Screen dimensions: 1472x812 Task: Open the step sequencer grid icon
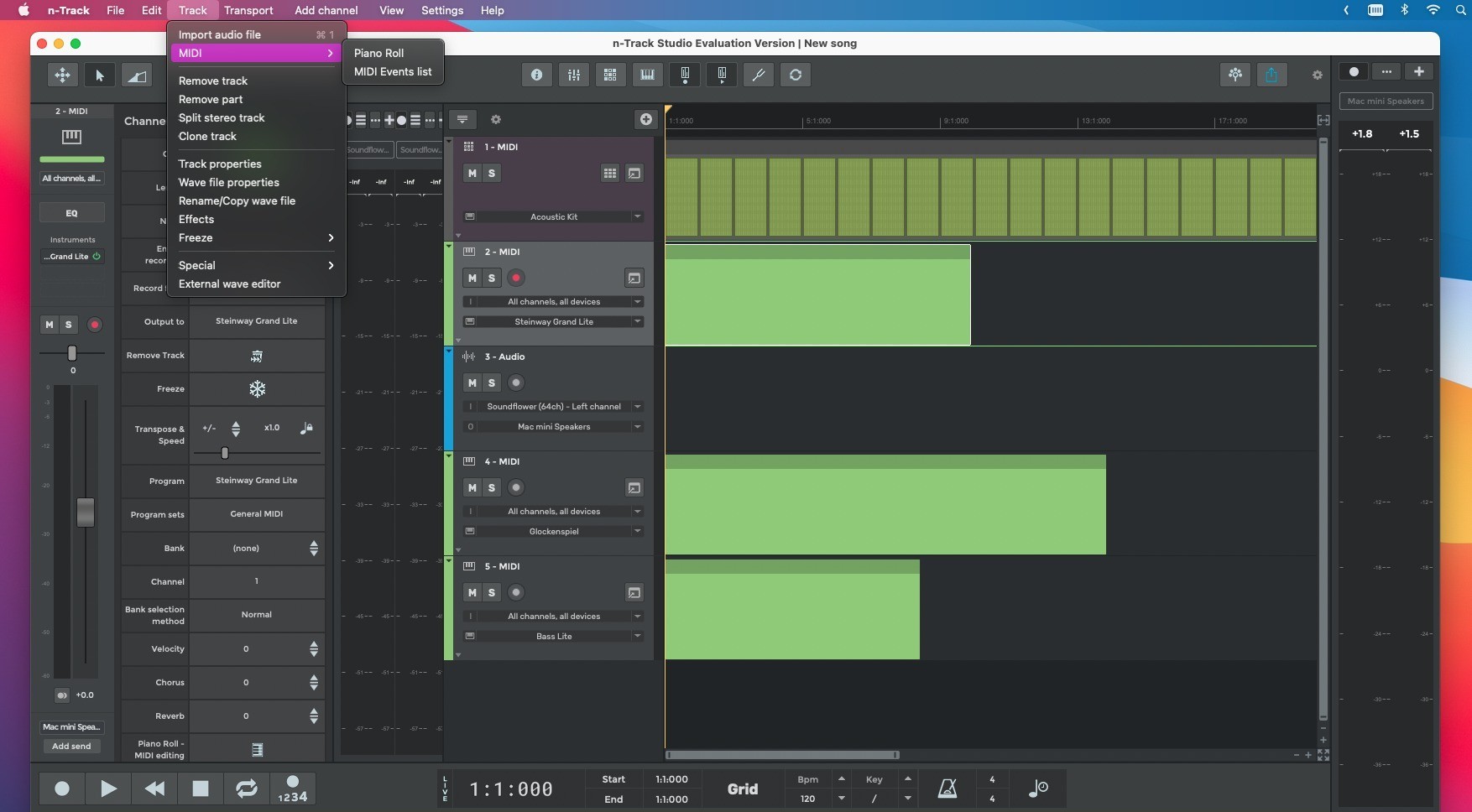point(610,75)
